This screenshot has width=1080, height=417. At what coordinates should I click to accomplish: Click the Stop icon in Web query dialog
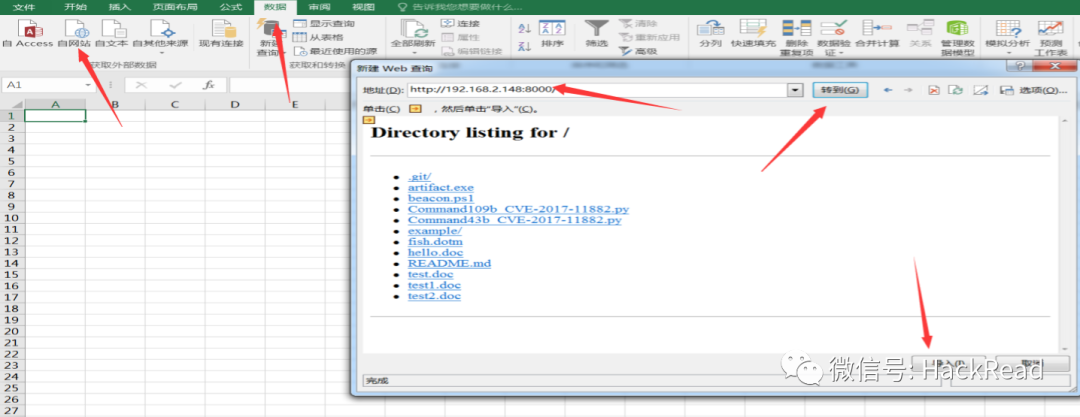click(933, 90)
